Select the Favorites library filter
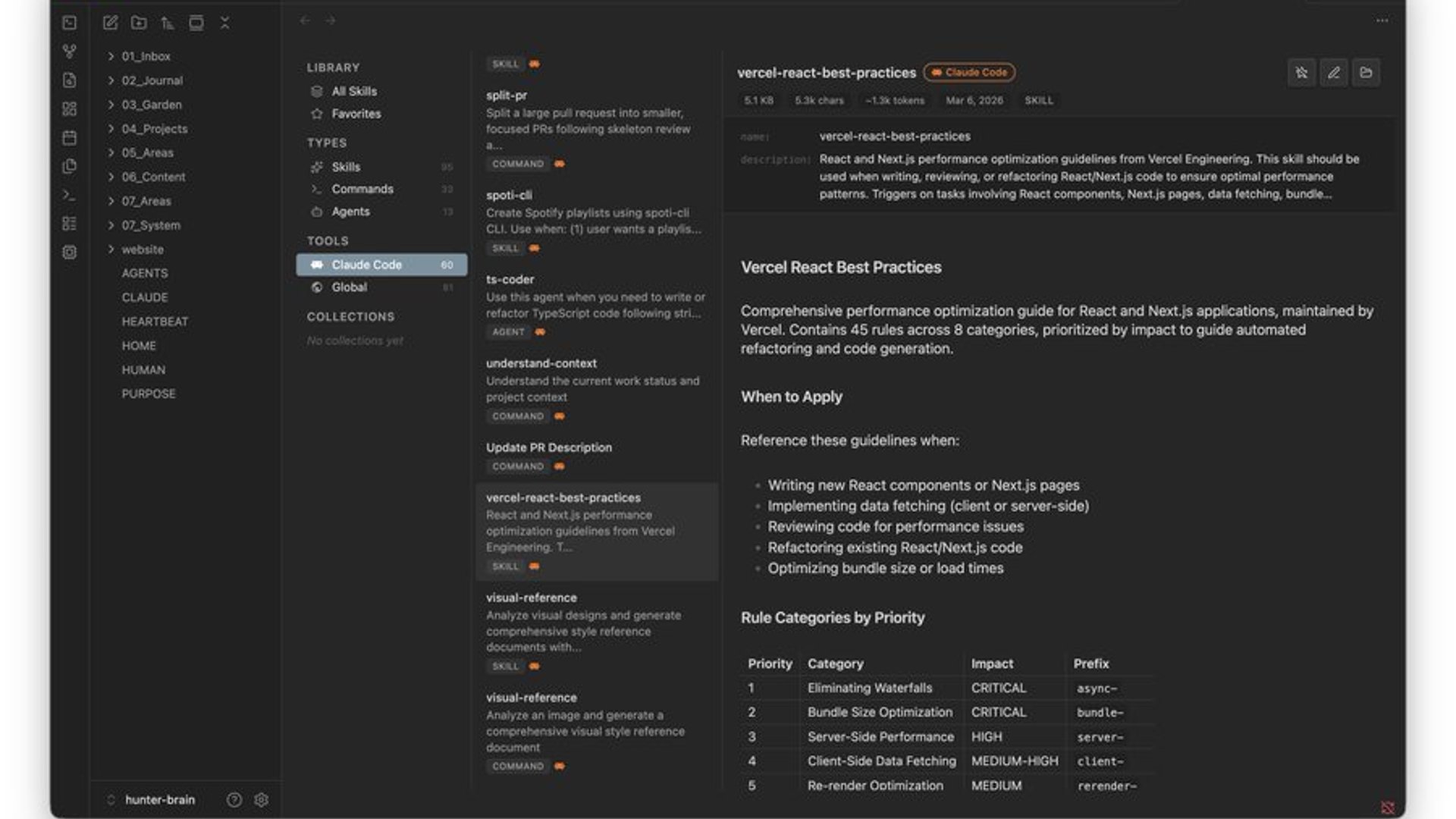The height and width of the screenshot is (819, 1456). (x=356, y=114)
